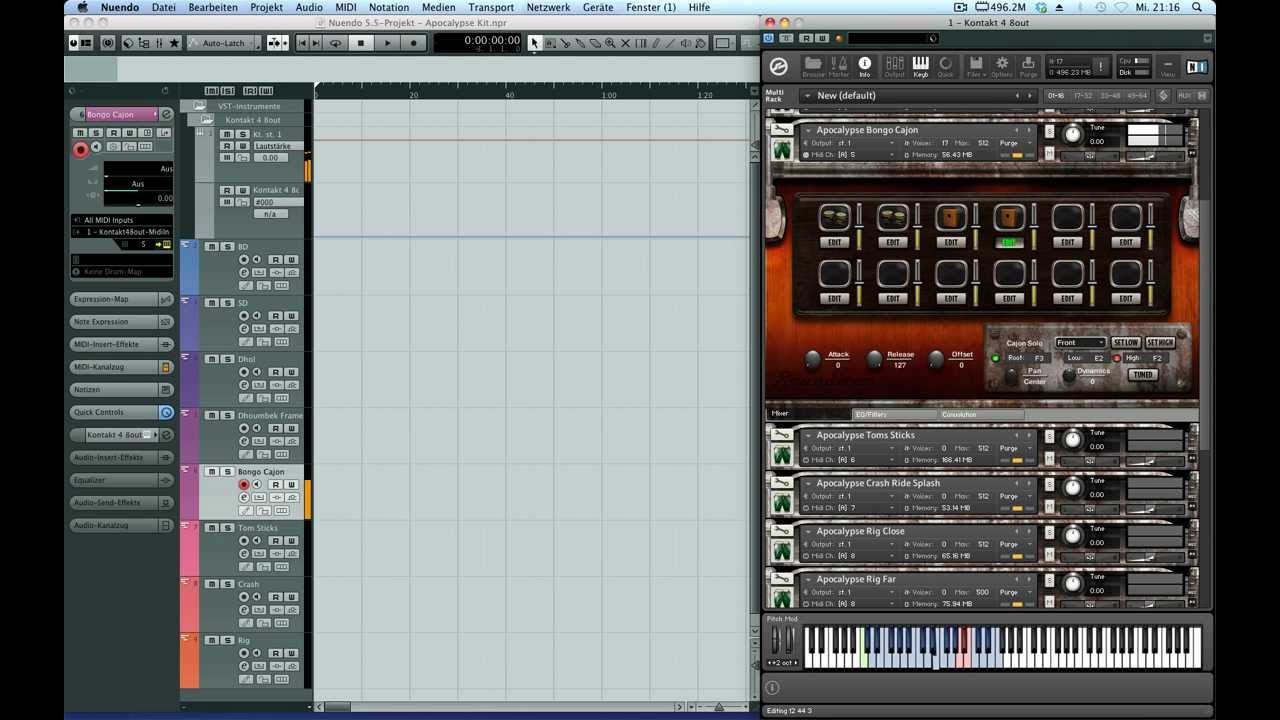Open the Kontakt Browse folder icon
Screen dimensions: 1280x720
(x=813, y=66)
